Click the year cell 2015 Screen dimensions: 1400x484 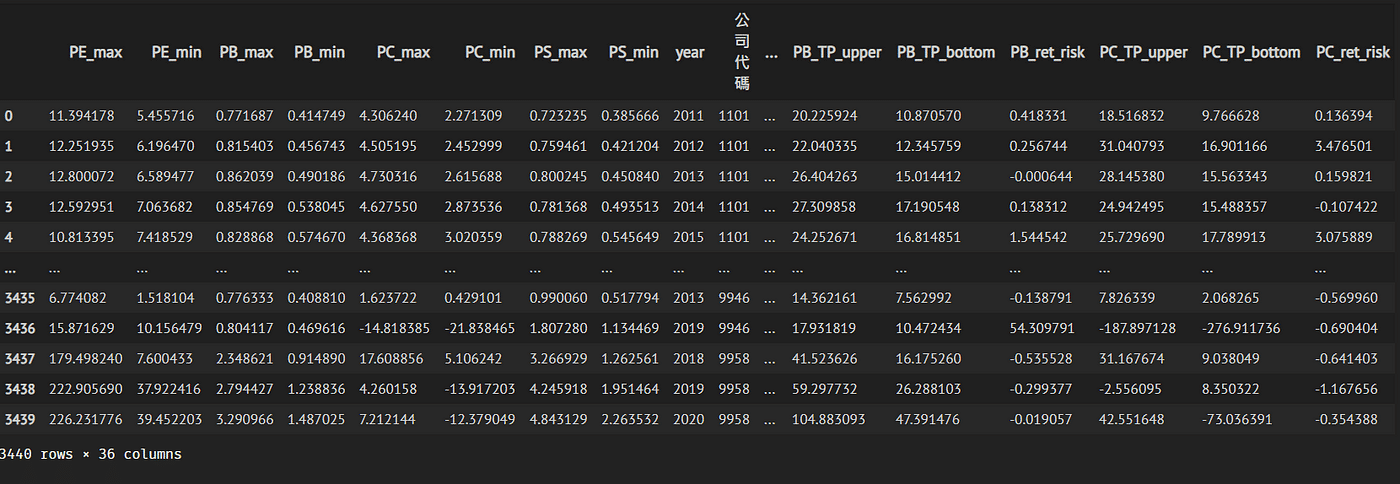click(x=689, y=237)
